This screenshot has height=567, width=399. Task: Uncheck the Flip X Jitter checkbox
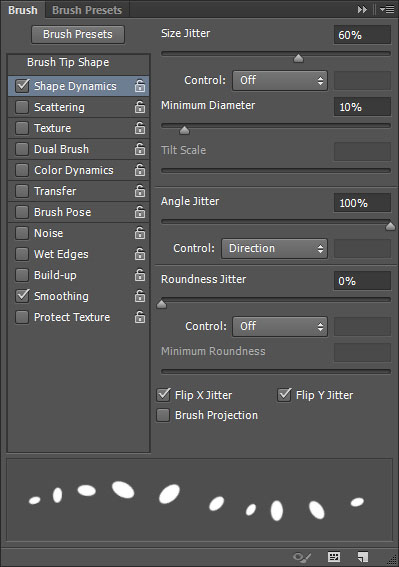pos(164,395)
